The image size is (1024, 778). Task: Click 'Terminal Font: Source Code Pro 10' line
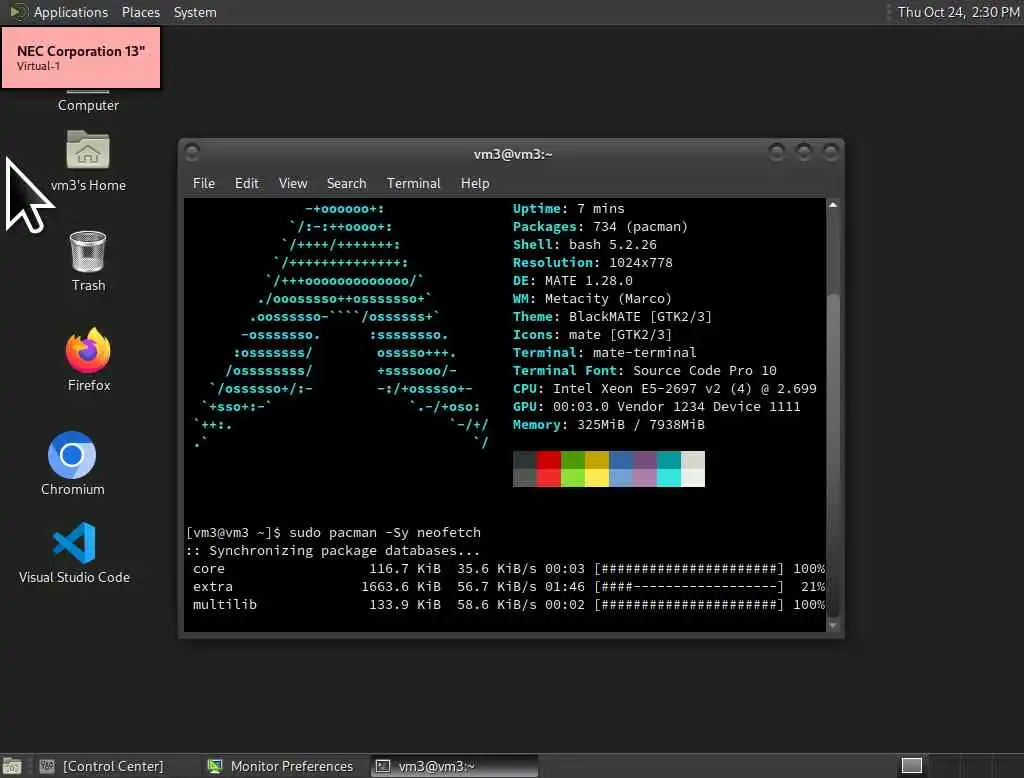click(645, 370)
